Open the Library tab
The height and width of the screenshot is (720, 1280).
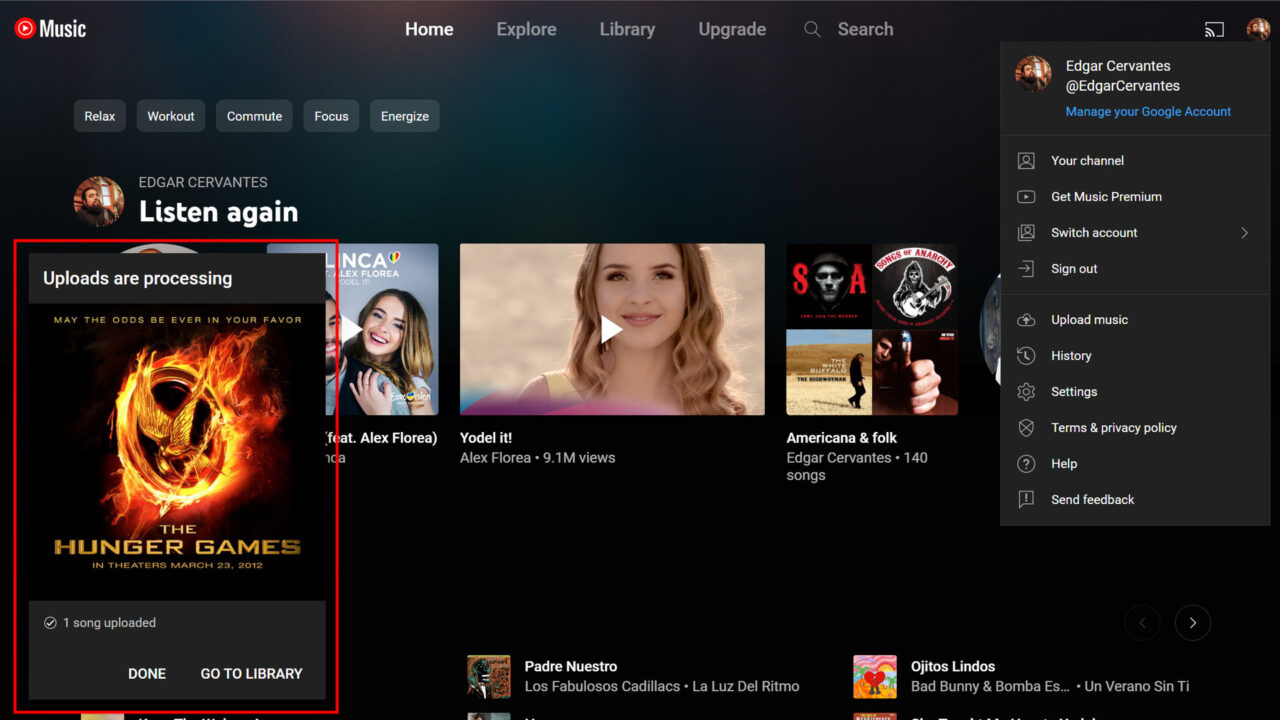[627, 29]
